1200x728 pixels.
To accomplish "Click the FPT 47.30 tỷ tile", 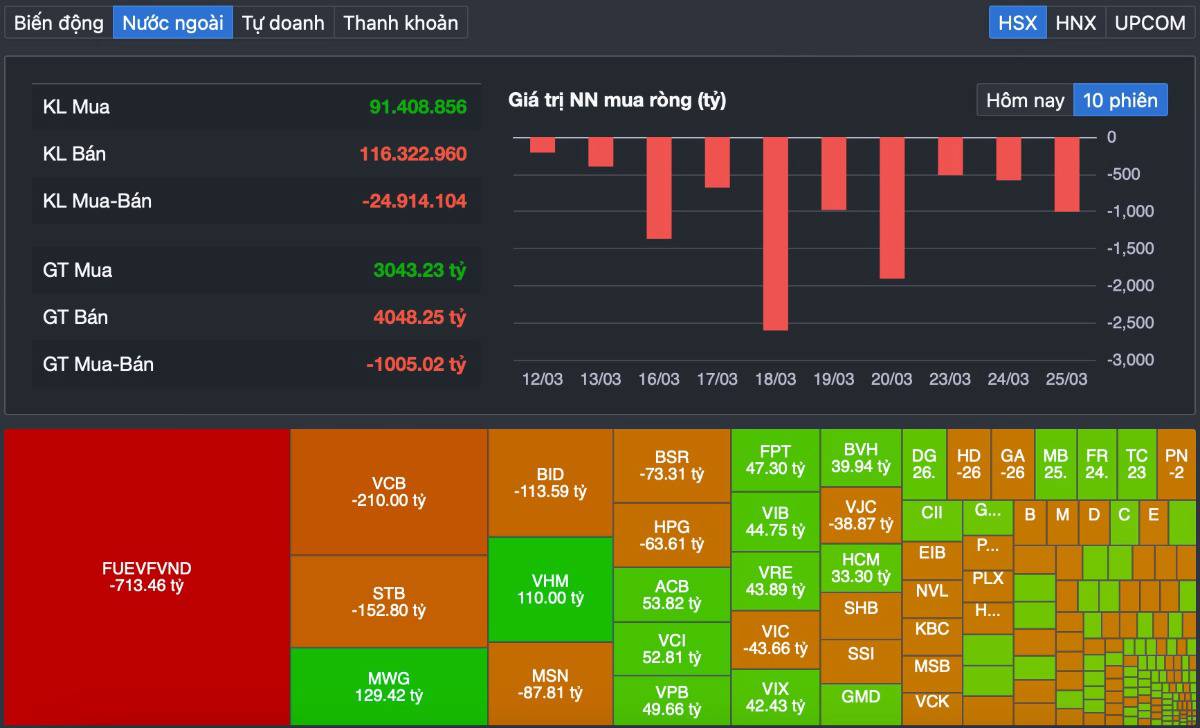I will click(775, 460).
